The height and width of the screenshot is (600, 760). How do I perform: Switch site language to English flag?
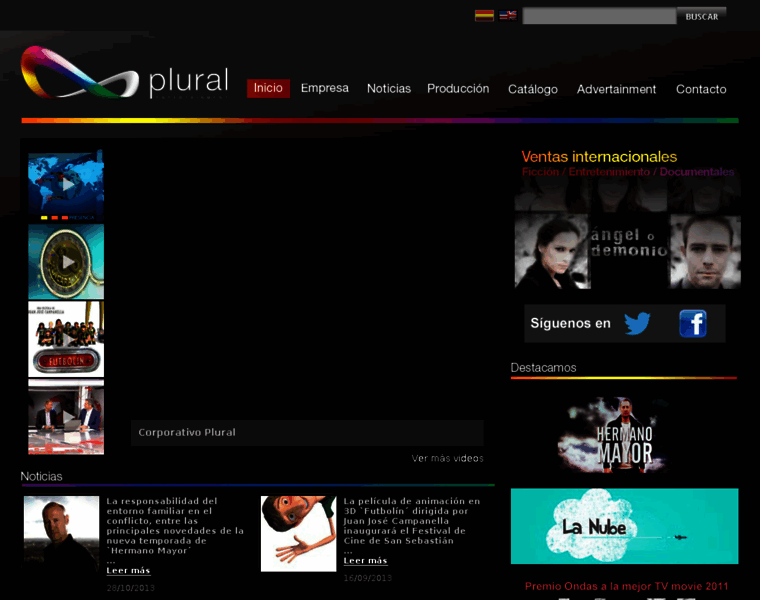[x=508, y=16]
